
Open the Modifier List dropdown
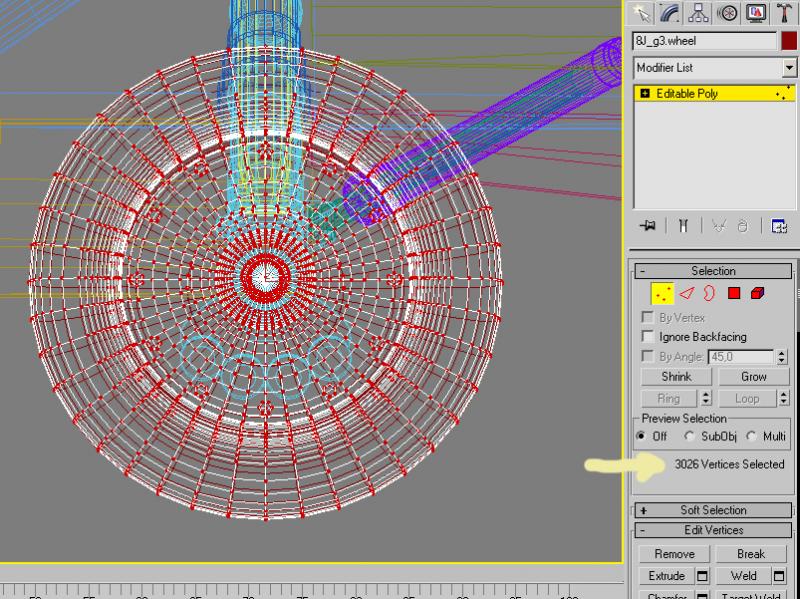pos(714,68)
